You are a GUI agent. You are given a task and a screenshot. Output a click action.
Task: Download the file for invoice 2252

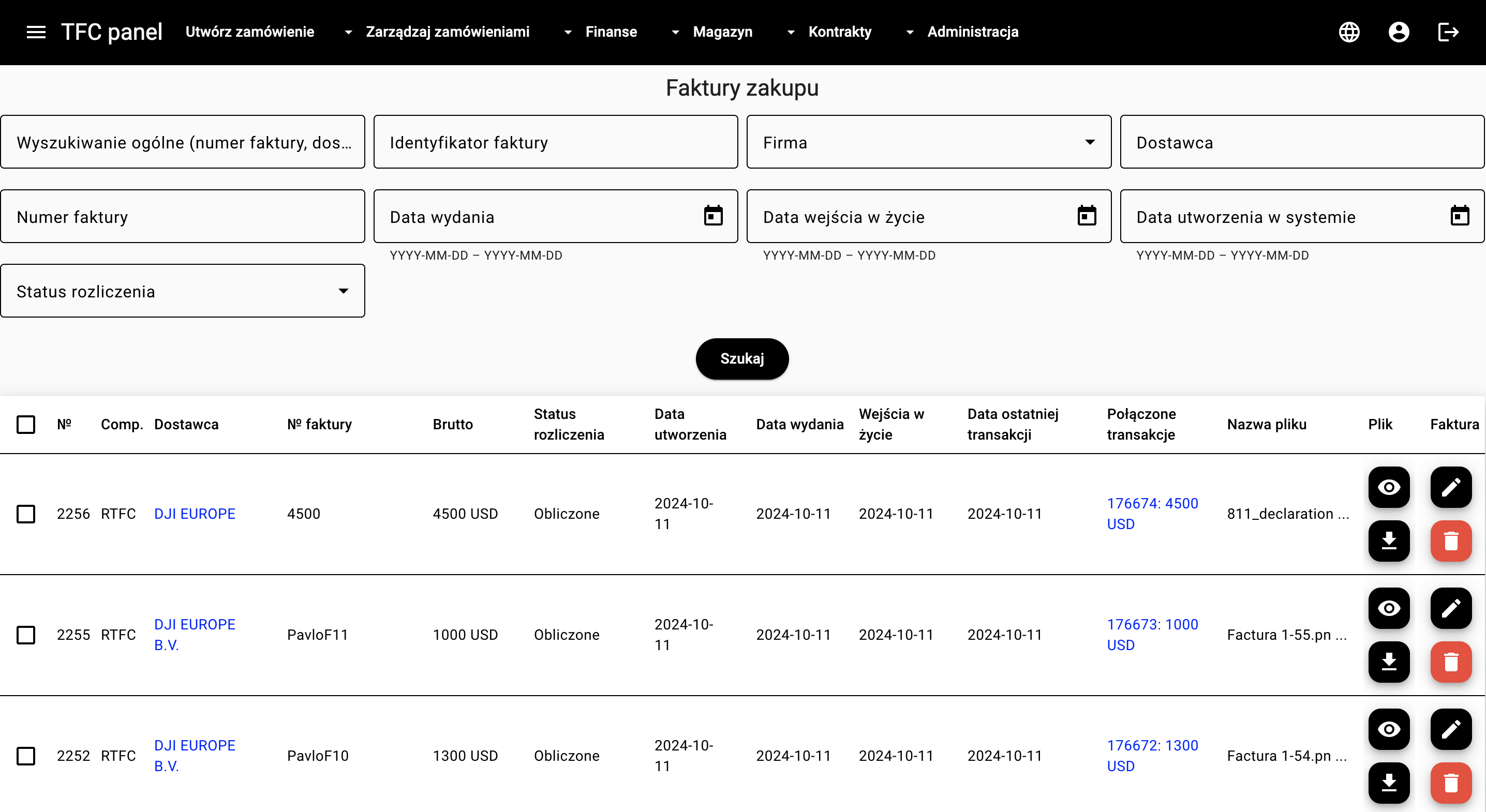(1389, 783)
